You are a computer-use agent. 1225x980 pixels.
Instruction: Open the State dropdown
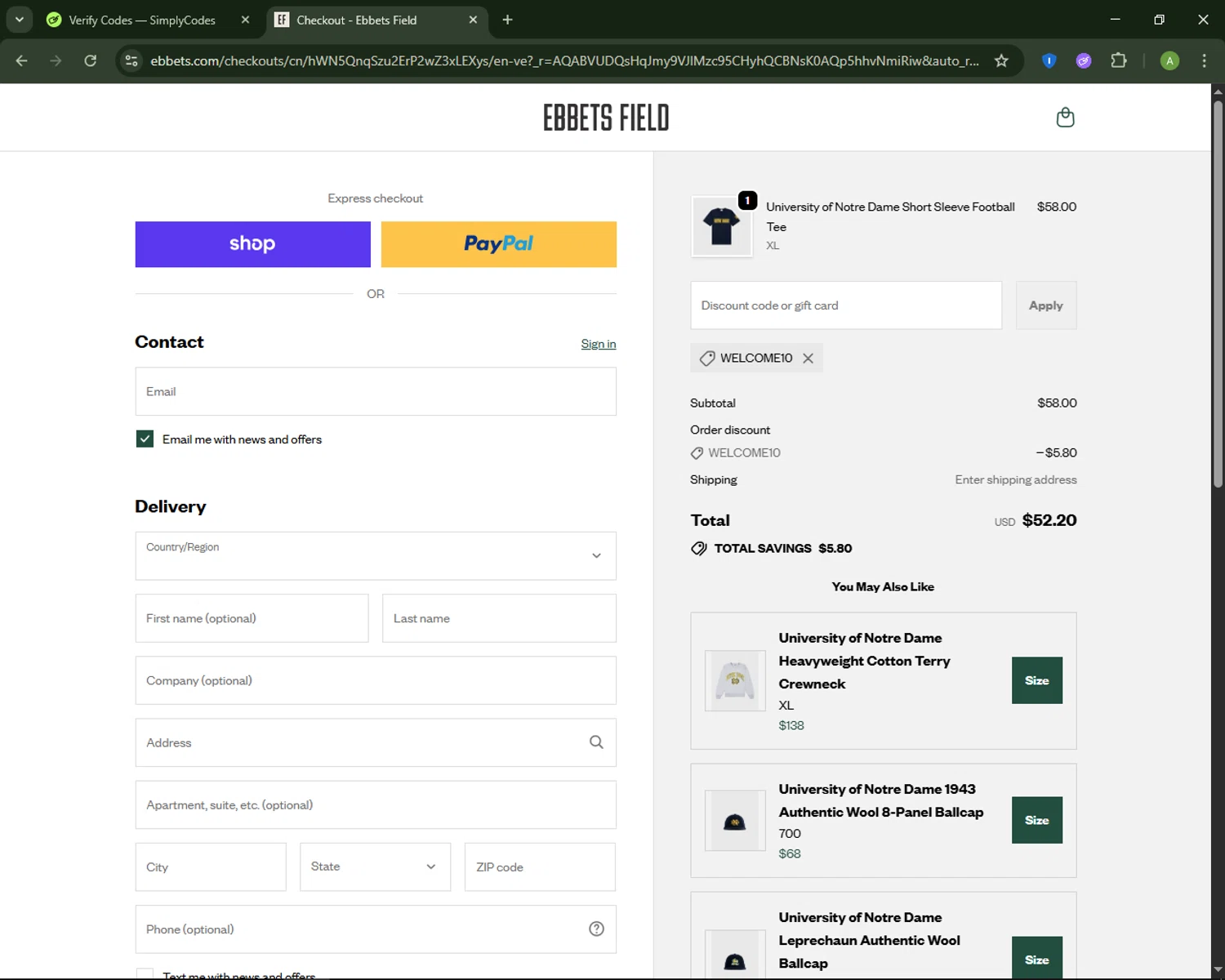click(375, 866)
